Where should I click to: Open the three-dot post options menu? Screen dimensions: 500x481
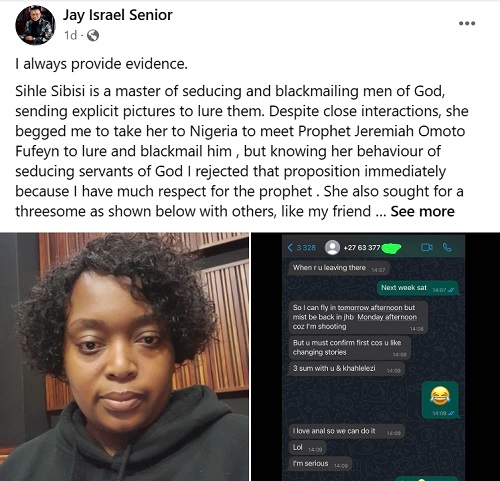point(467,23)
